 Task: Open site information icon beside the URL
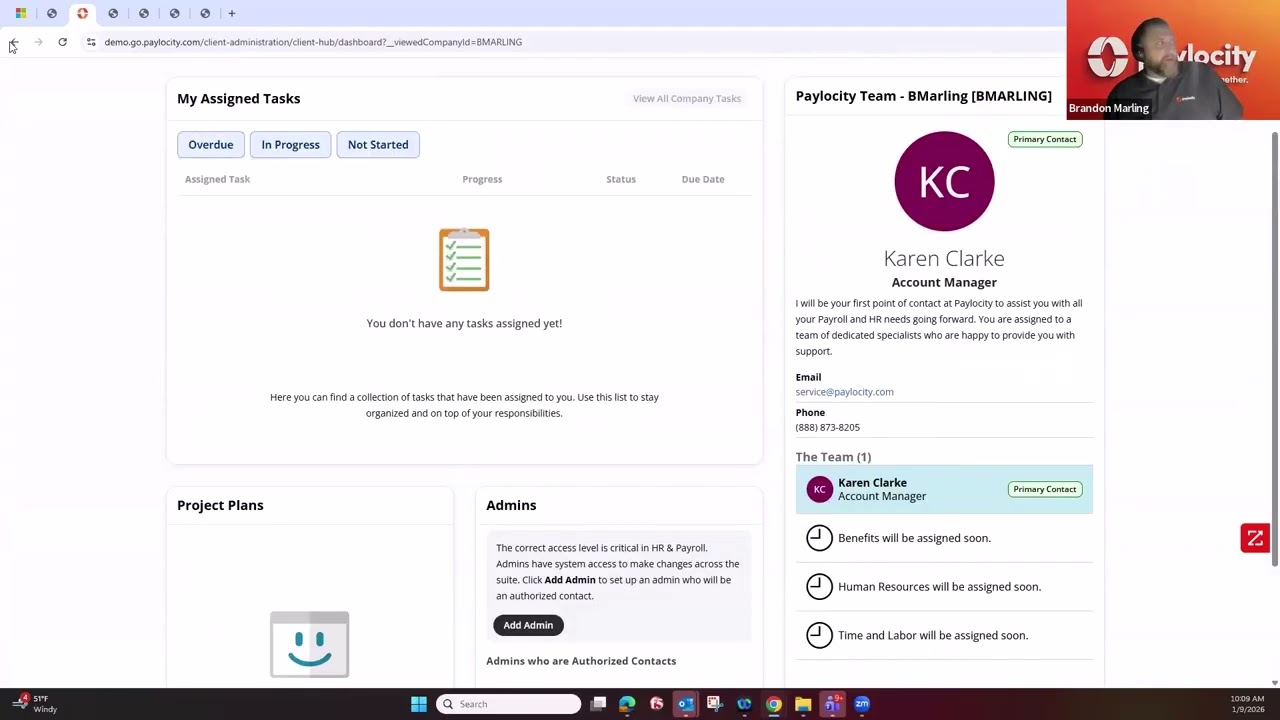point(91,42)
